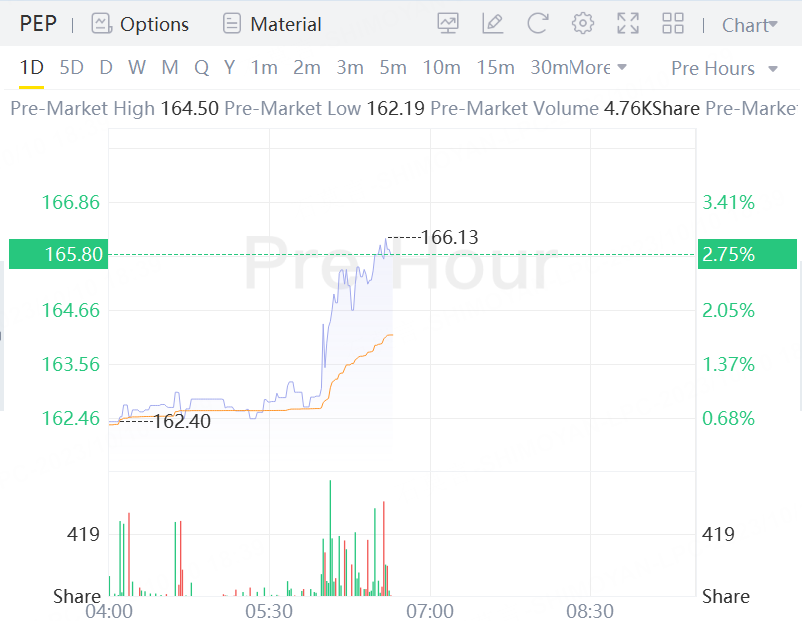
Task: Click the Pre-Market Volume value 4.76KShare
Action: [x=652, y=108]
